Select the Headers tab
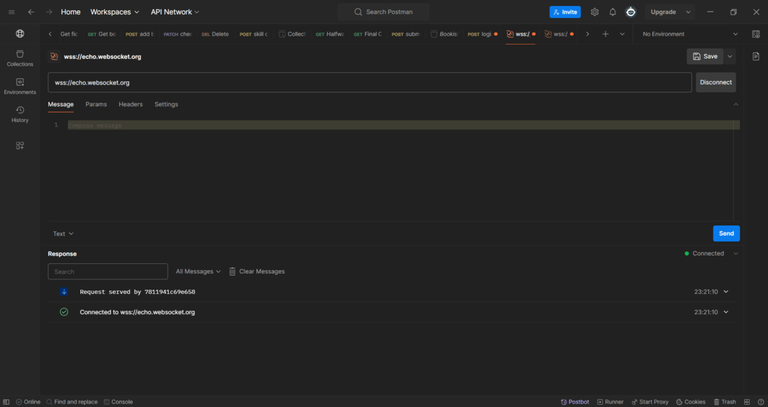768x407 pixels. pyautogui.click(x=130, y=104)
